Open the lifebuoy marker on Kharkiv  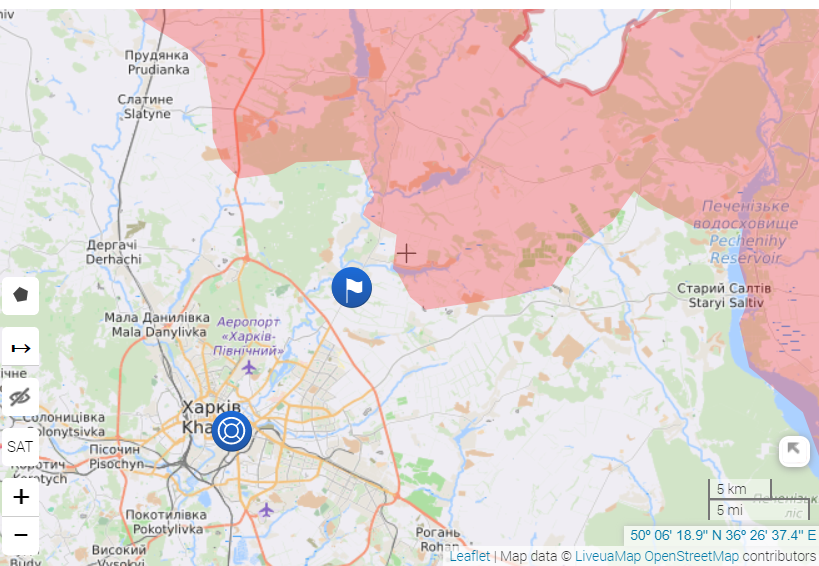pyautogui.click(x=231, y=431)
